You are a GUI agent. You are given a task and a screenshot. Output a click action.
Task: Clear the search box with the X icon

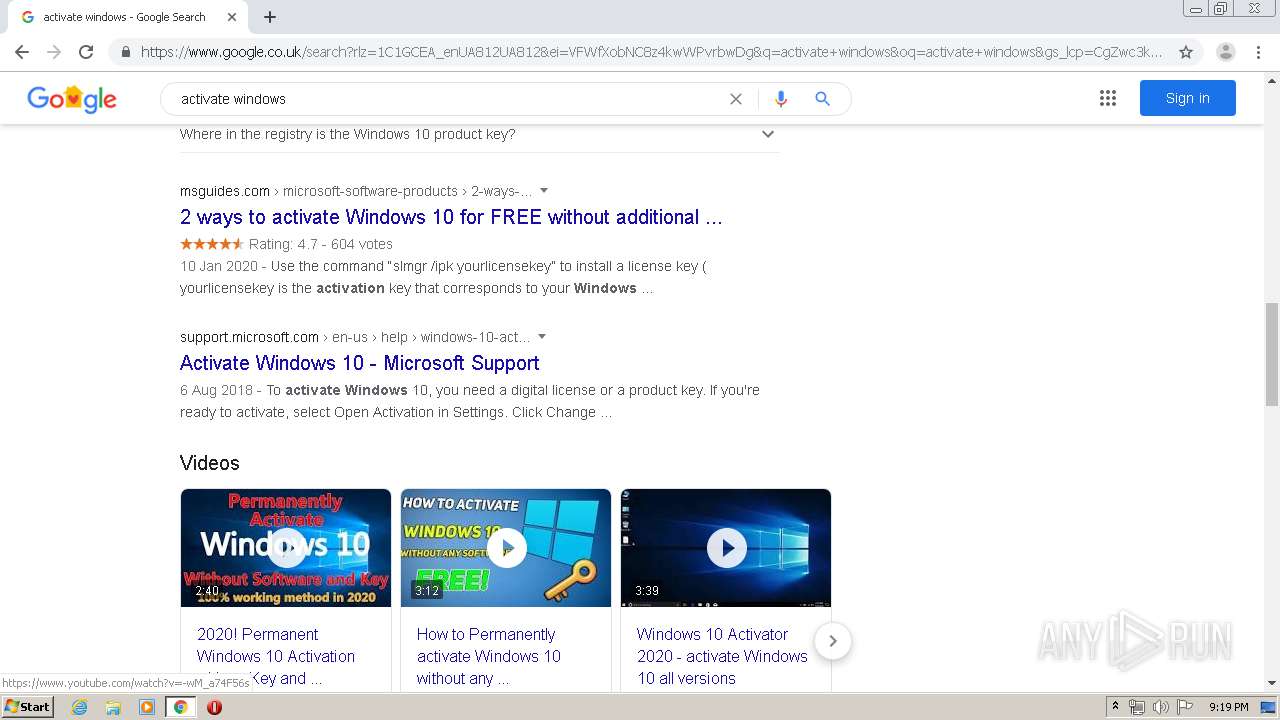tap(736, 99)
